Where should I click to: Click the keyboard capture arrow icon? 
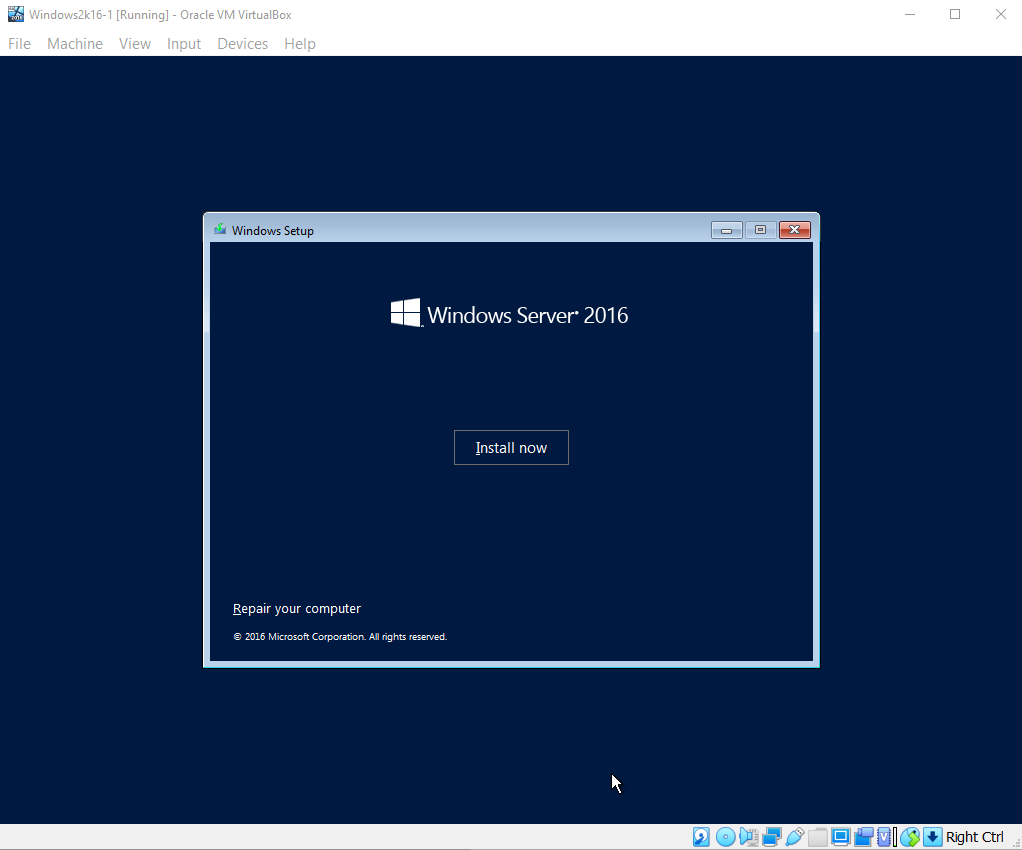point(933,837)
